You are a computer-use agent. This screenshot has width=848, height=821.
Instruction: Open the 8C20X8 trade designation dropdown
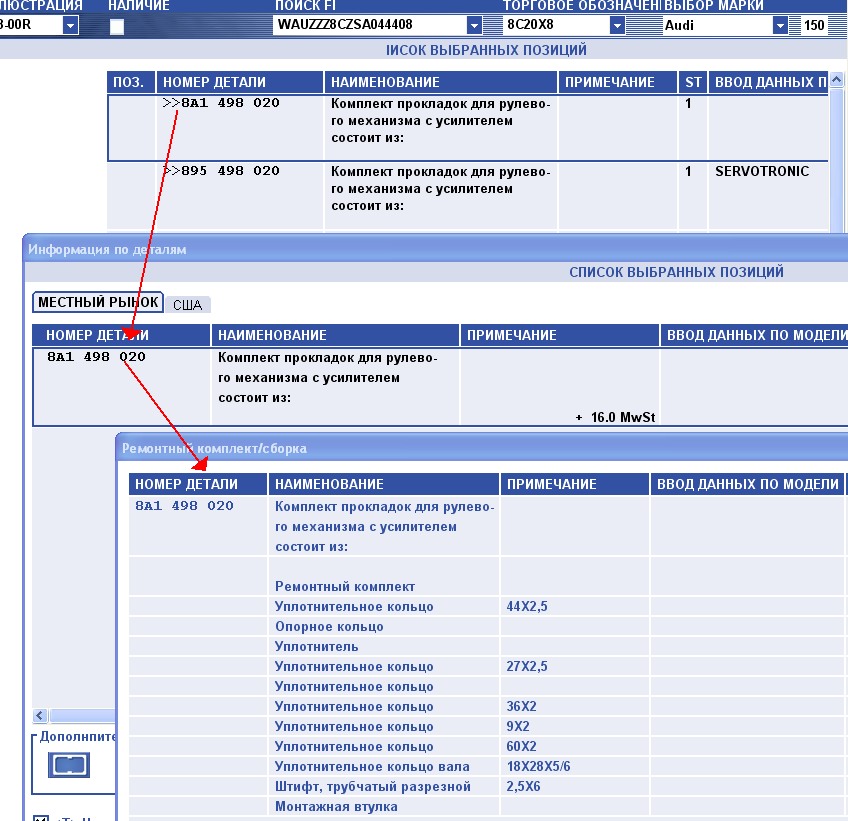(x=617, y=25)
